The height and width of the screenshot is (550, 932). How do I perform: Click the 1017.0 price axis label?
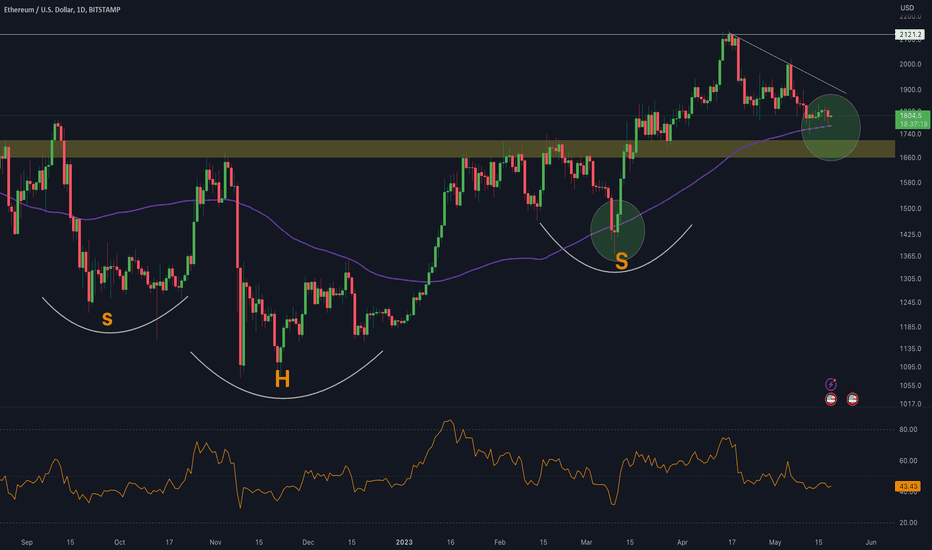click(910, 404)
